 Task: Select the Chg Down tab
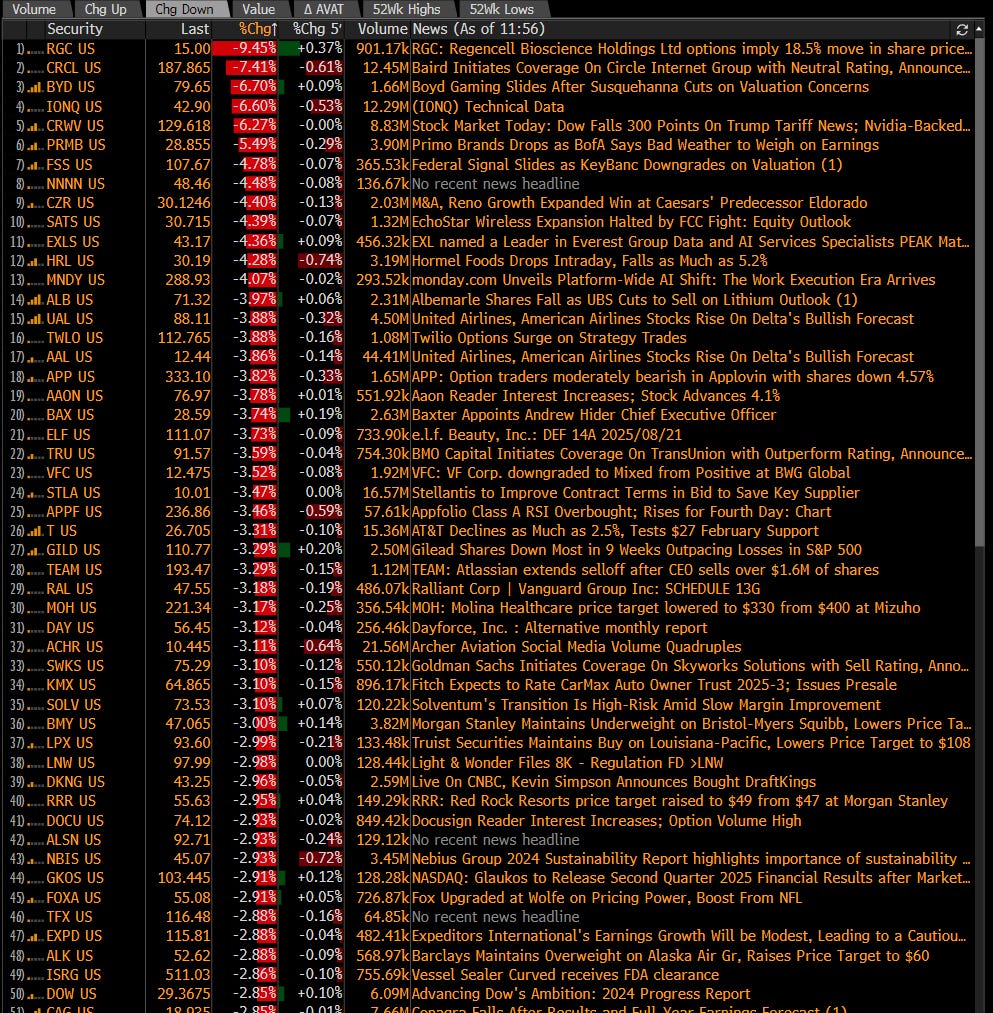(184, 9)
